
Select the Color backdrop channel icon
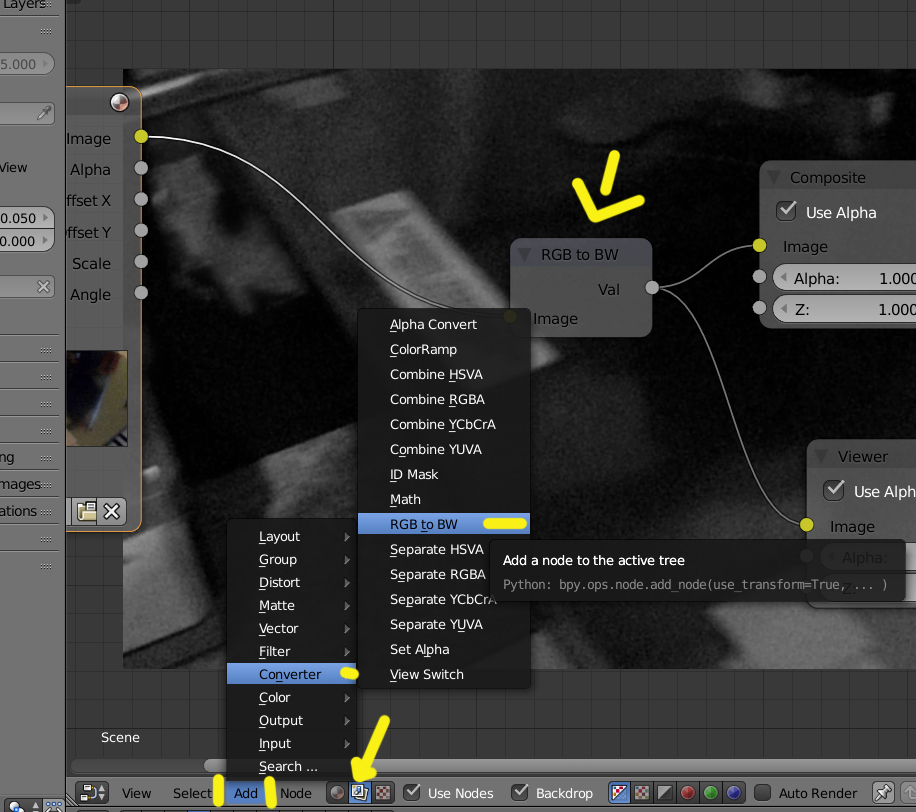[641, 793]
